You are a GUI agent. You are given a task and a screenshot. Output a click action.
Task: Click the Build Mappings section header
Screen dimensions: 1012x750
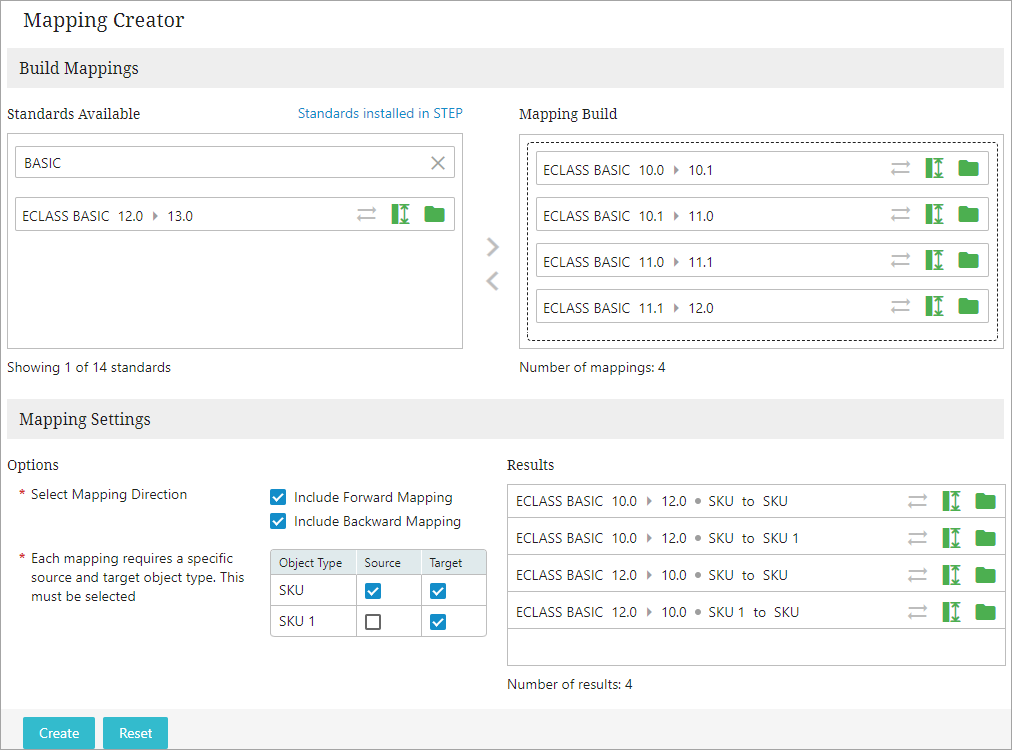[505, 68]
